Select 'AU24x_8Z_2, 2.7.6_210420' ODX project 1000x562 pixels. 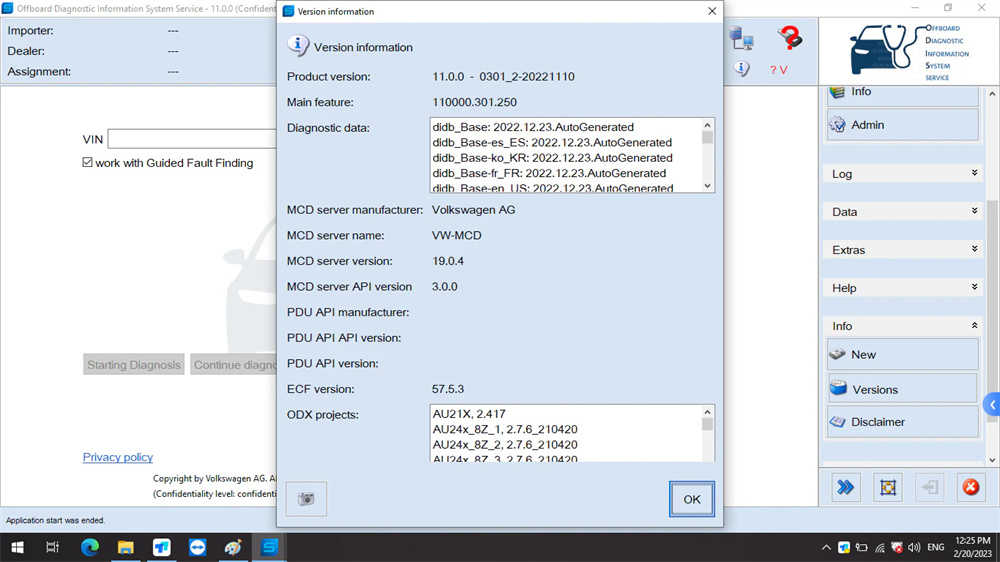pos(504,444)
